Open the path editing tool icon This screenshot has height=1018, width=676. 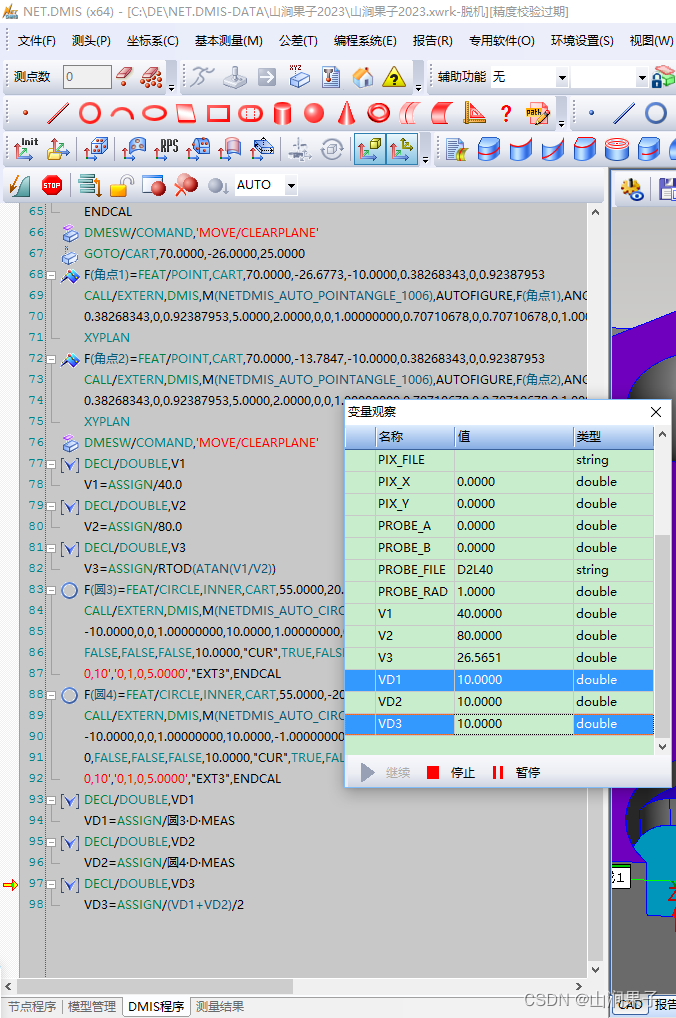click(538, 114)
